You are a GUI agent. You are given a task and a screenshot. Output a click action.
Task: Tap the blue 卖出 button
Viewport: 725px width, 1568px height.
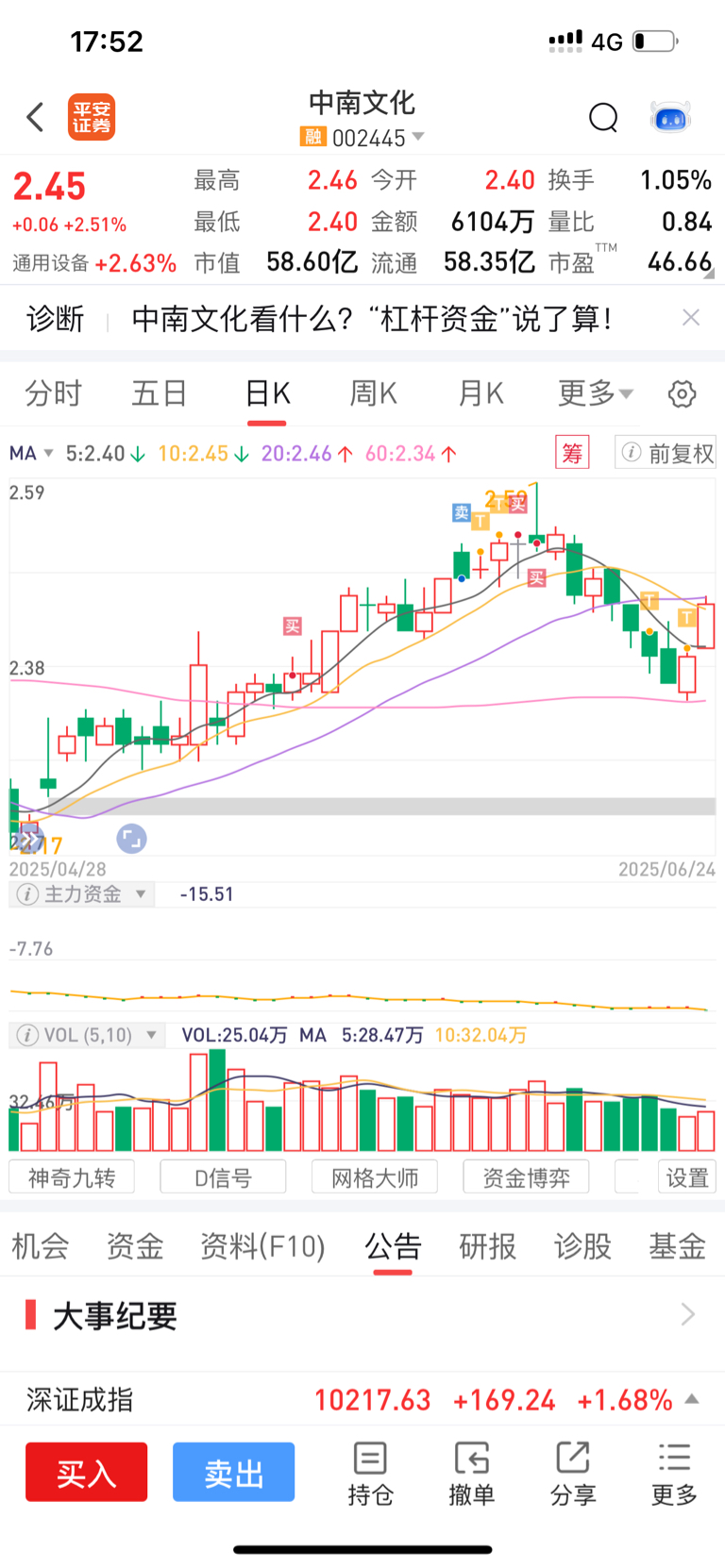coord(233,1472)
